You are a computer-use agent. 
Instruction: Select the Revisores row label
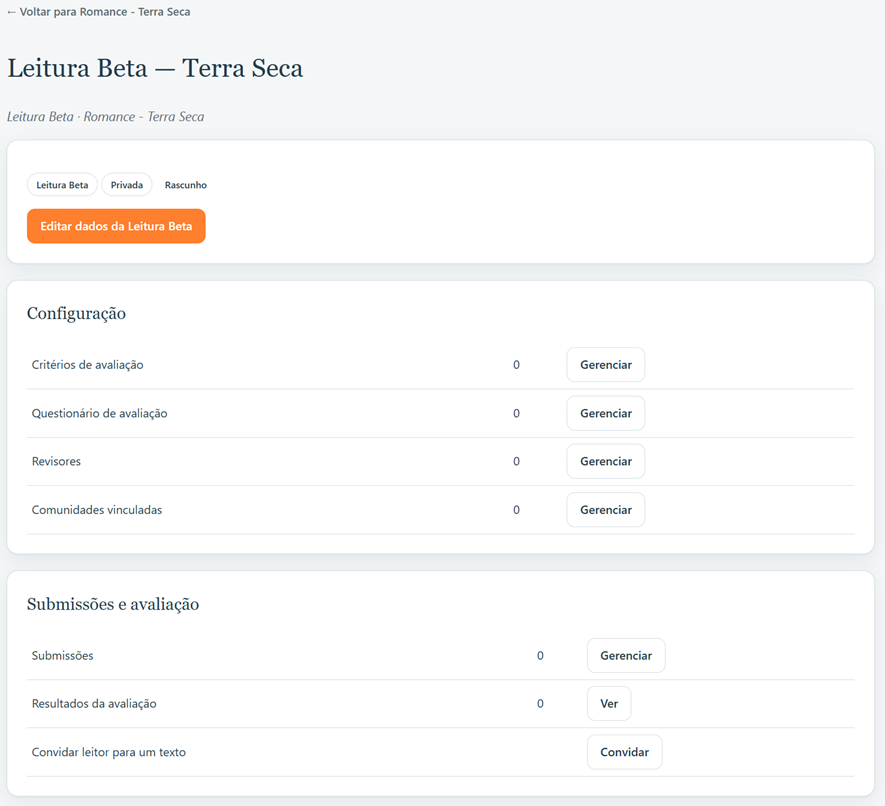56,461
